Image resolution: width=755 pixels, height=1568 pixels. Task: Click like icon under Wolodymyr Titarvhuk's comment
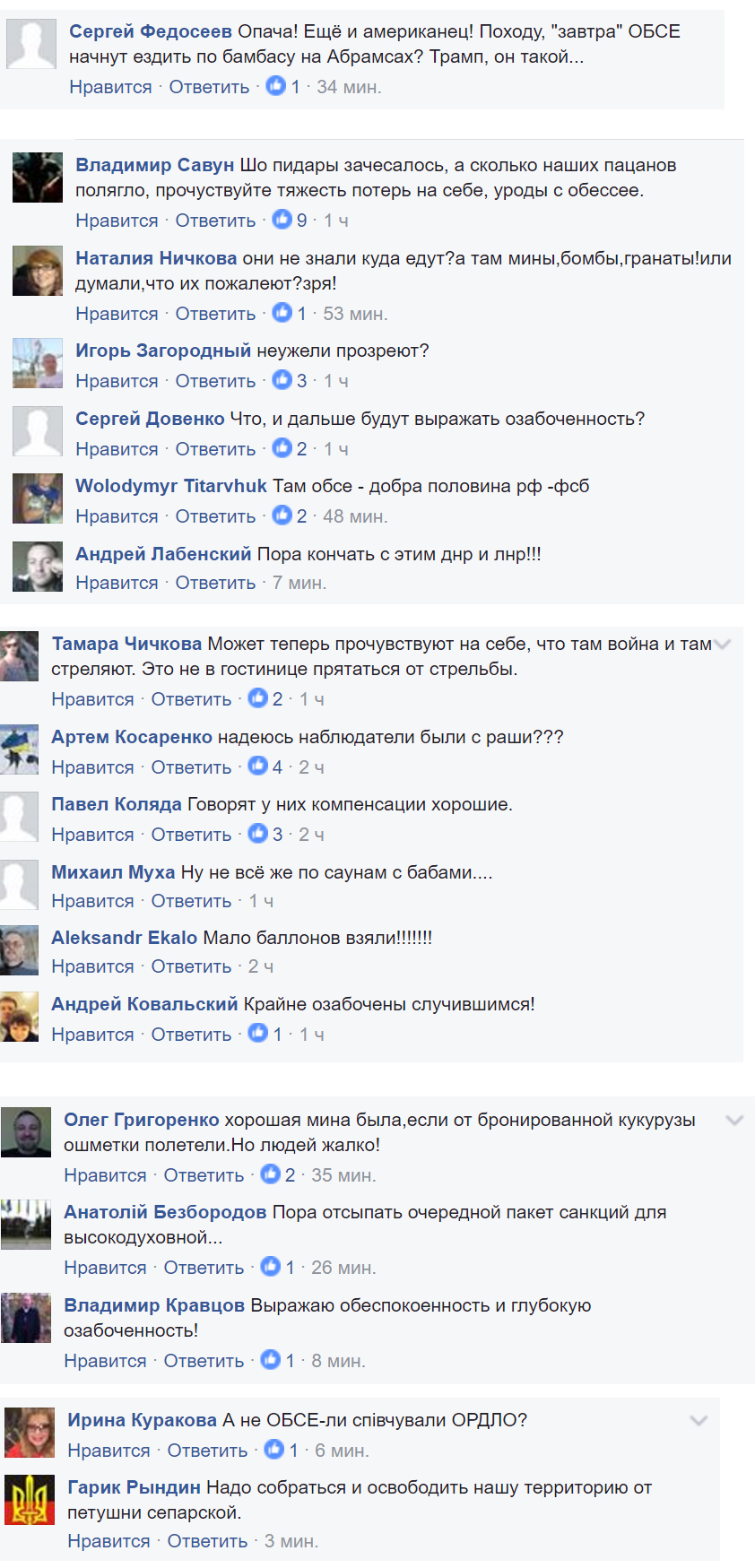282,515
